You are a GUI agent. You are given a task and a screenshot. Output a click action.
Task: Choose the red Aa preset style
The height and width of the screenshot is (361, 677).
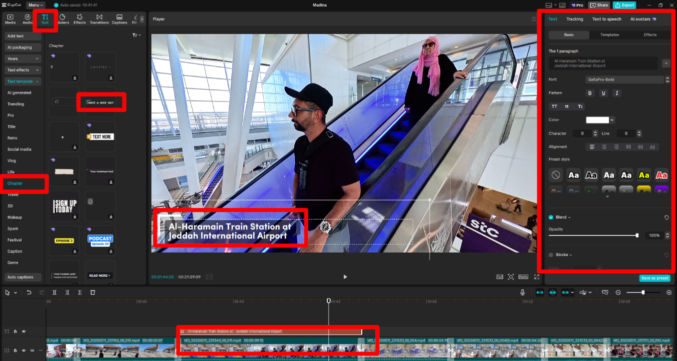click(661, 175)
